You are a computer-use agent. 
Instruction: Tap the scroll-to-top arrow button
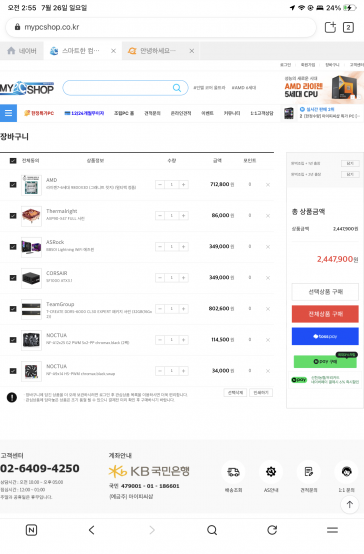coord(350,505)
